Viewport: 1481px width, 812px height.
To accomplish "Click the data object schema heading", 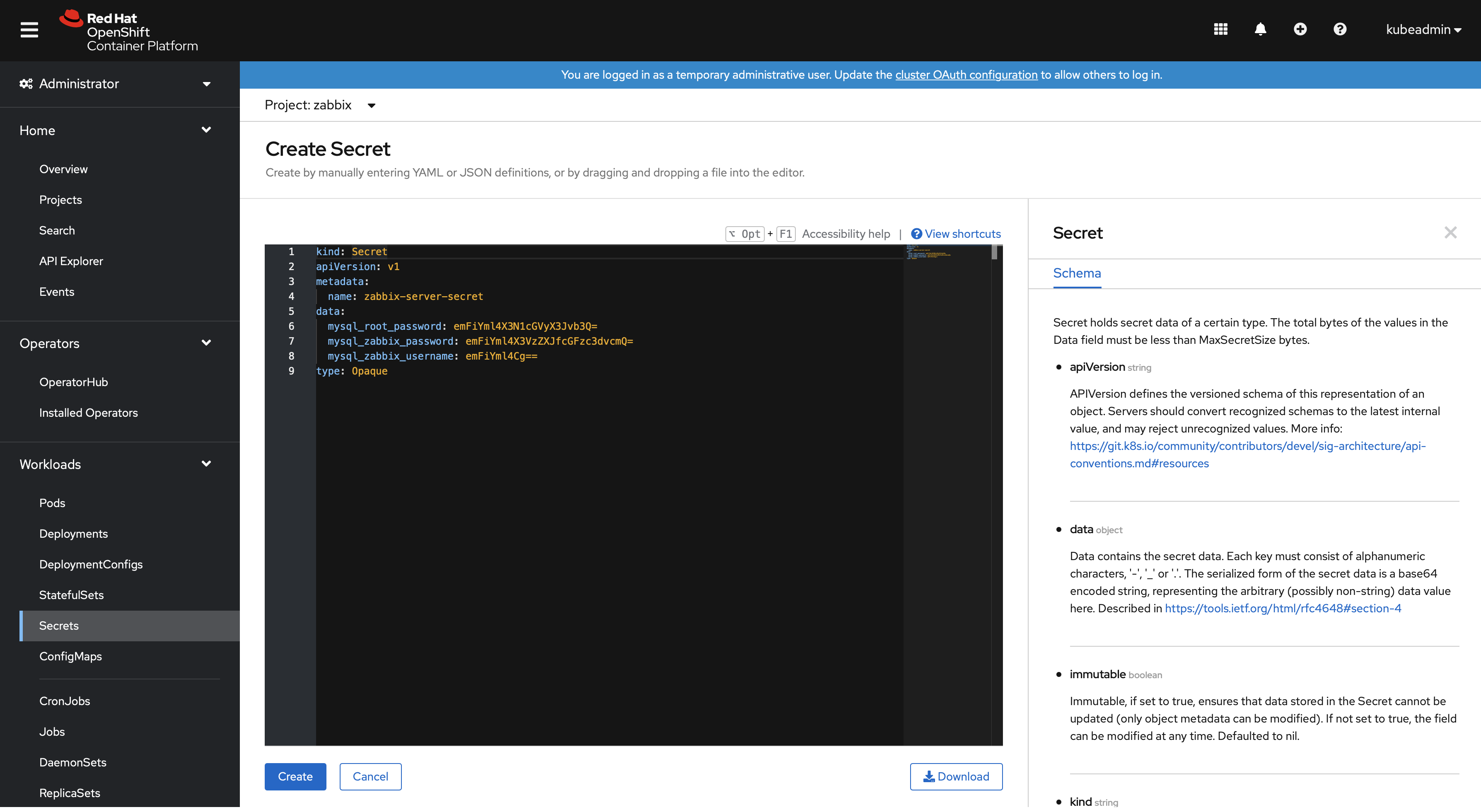I will click(x=1095, y=529).
